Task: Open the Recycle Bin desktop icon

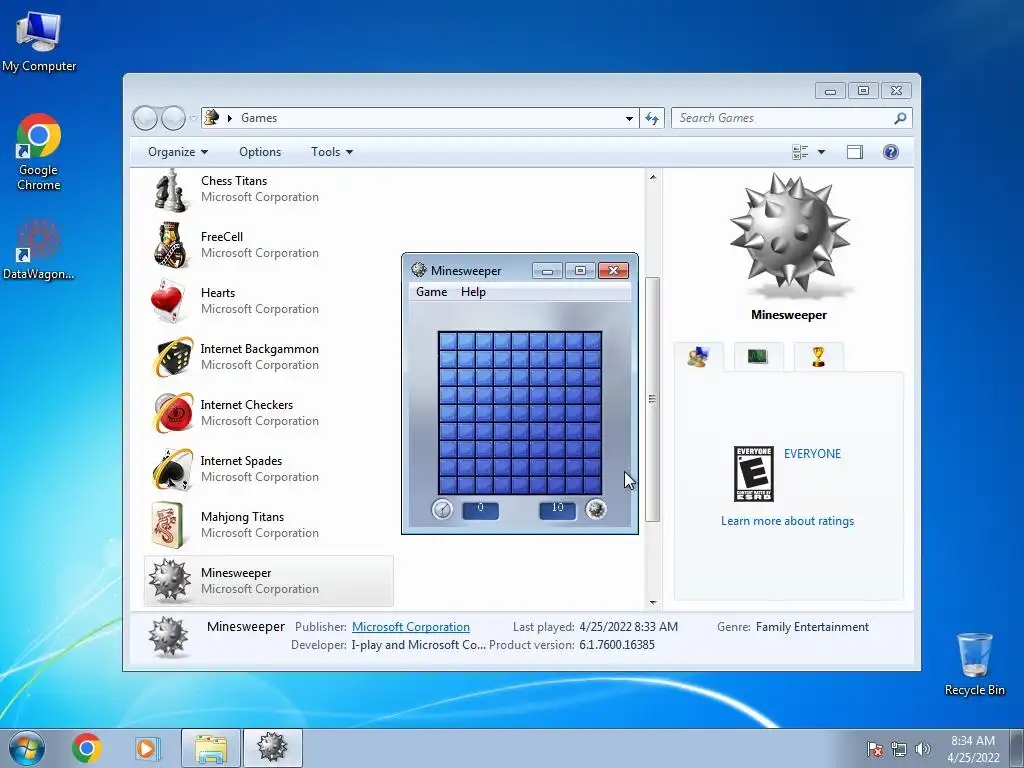Action: click(974, 664)
